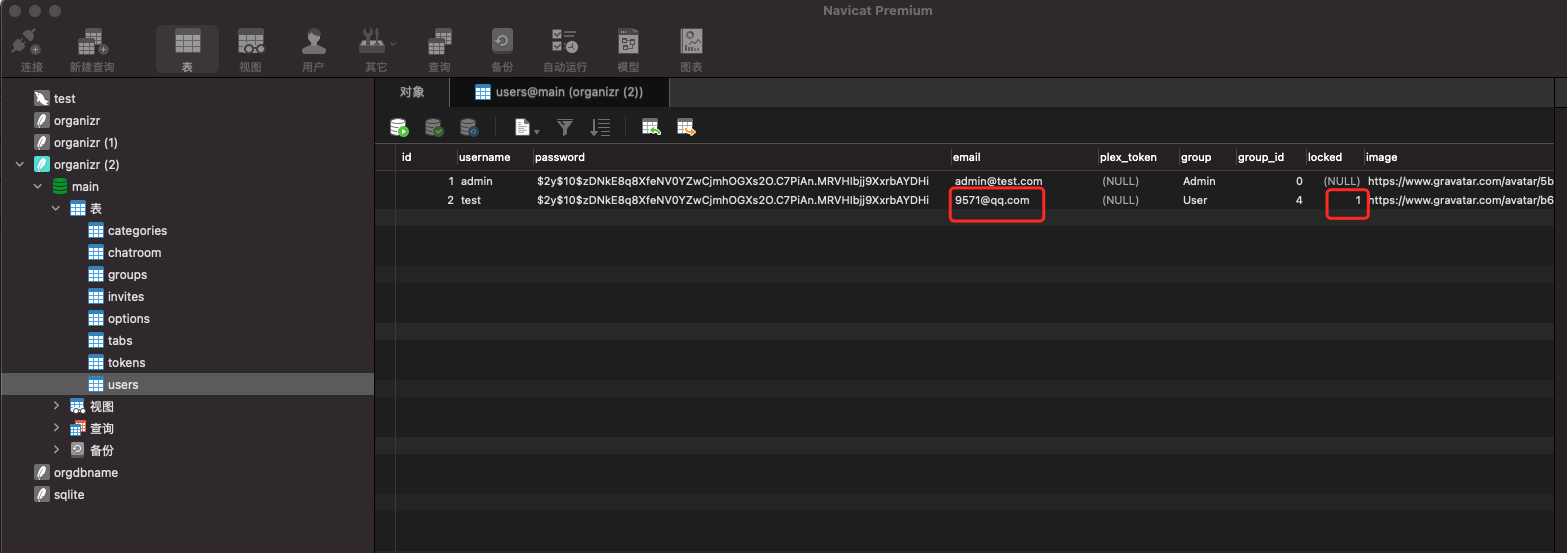The height and width of the screenshot is (553, 1567).
Task: Open the categories table
Action: (137, 231)
